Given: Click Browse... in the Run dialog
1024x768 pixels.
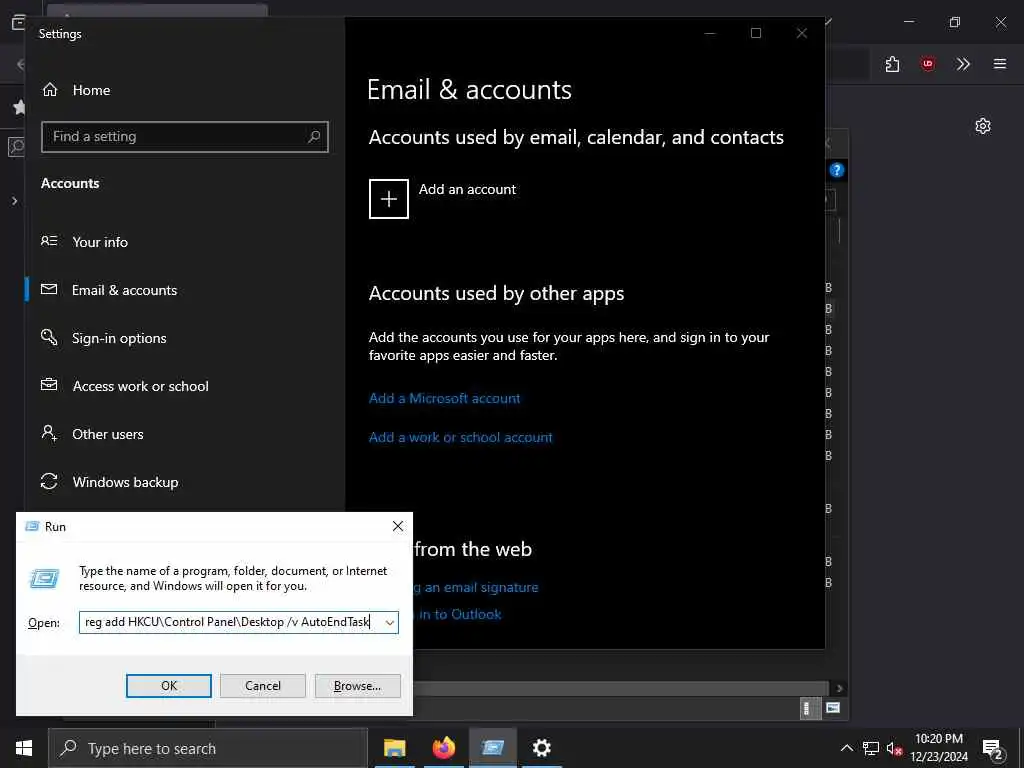Looking at the screenshot, I should 357,686.
